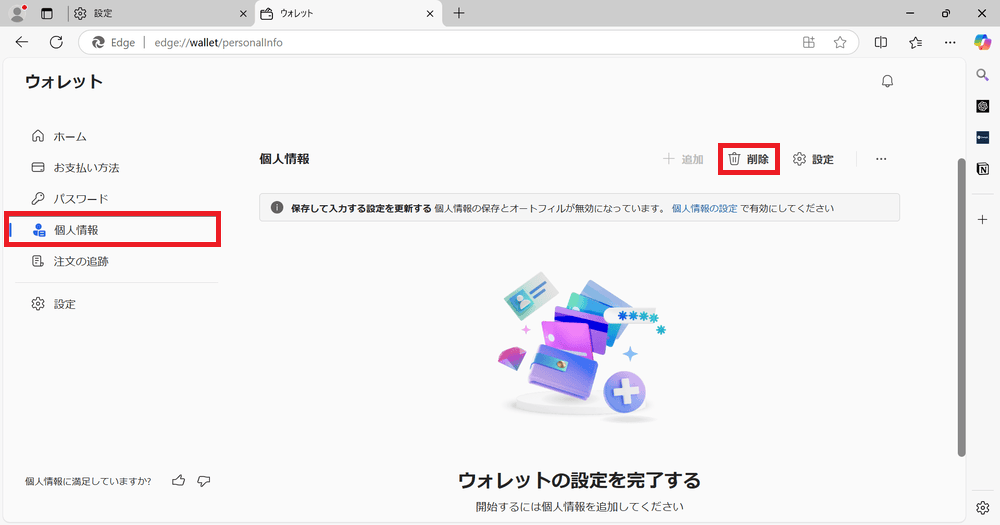Click the 個人情報の設定 link

click(704, 208)
